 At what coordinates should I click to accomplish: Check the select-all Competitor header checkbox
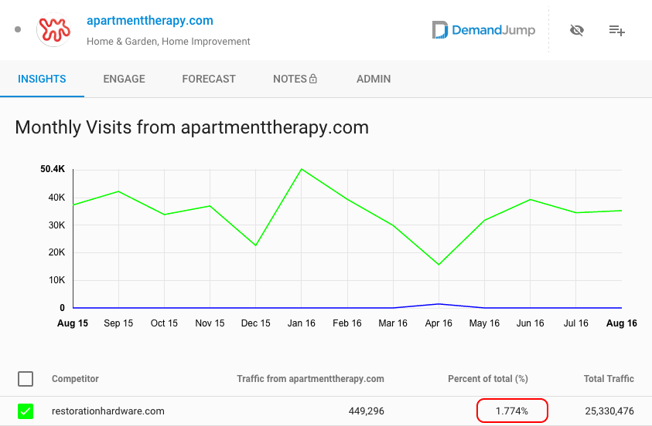pos(25,379)
